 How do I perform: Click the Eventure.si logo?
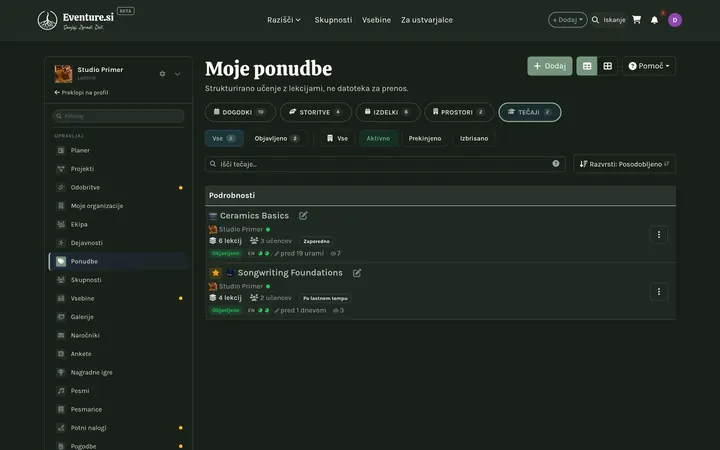click(76, 20)
